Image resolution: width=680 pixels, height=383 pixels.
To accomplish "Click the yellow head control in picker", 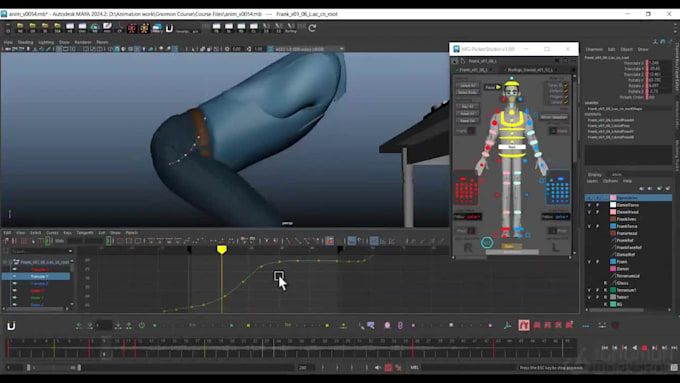I will (x=512, y=84).
